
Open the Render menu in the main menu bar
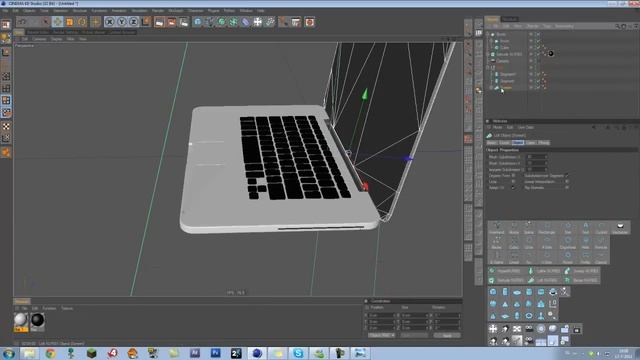click(x=158, y=11)
